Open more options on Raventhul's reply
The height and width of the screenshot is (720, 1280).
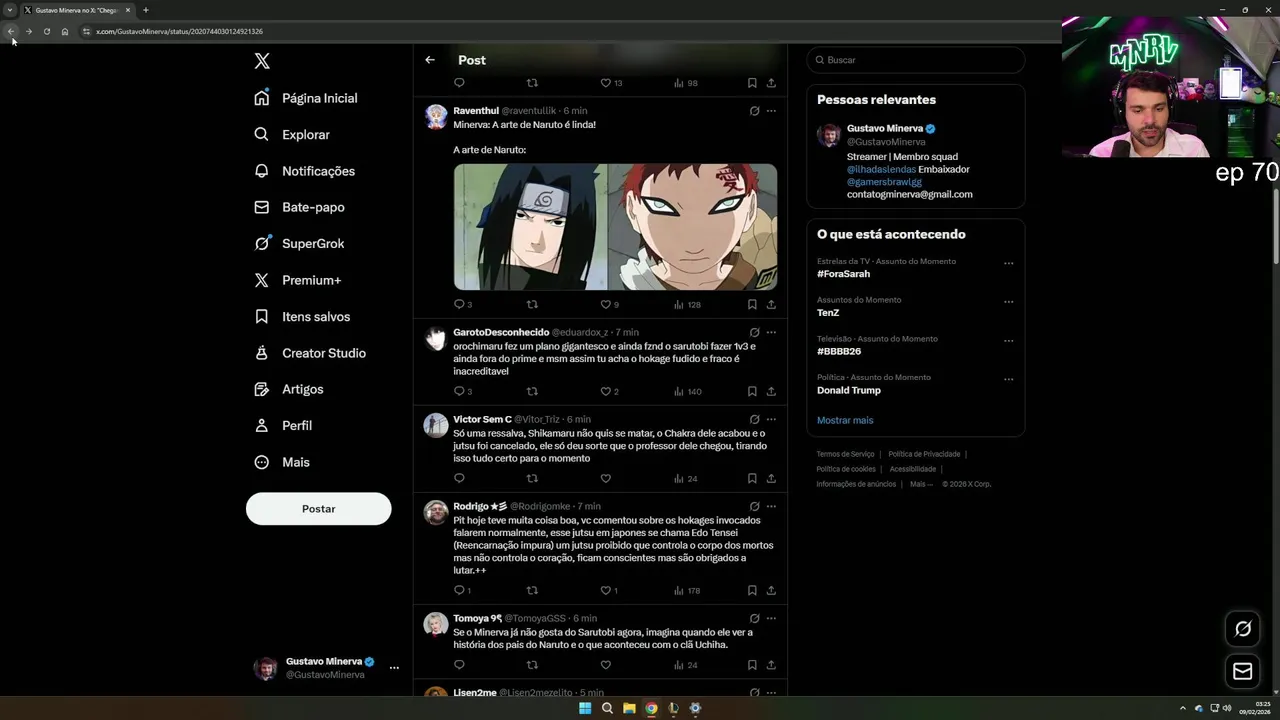tap(771, 111)
